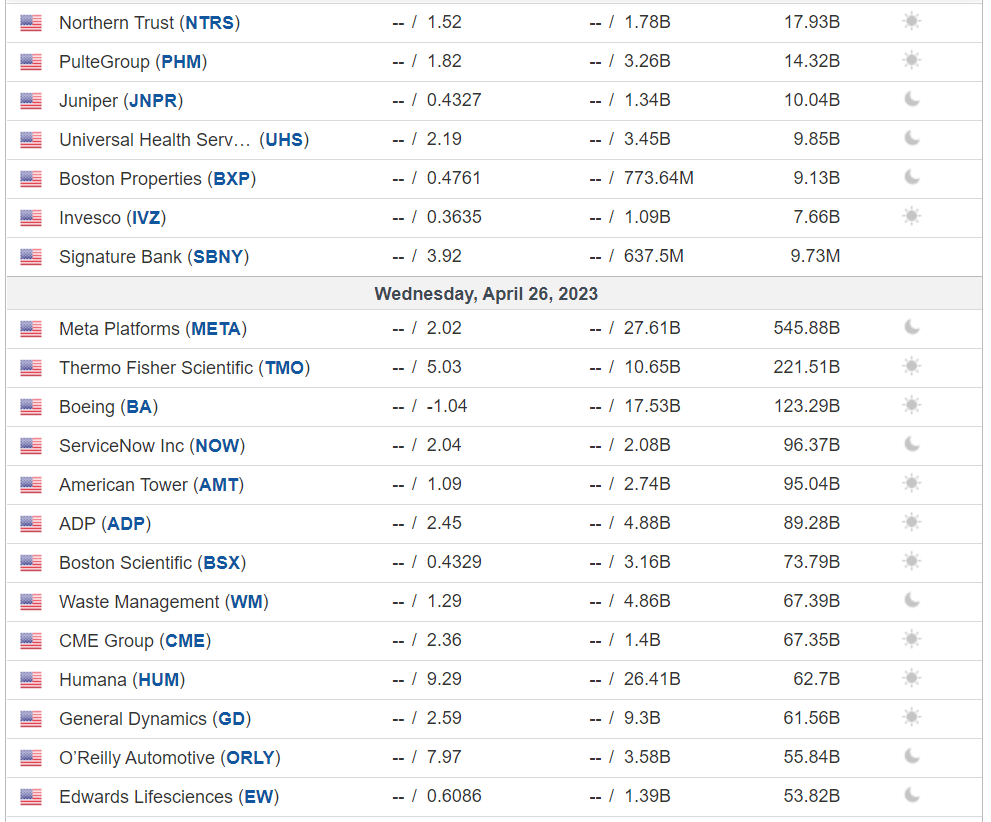This screenshot has height=822, width=991.
Task: Click the moon icon for Juniper row
Action: pyautogui.click(x=911, y=99)
